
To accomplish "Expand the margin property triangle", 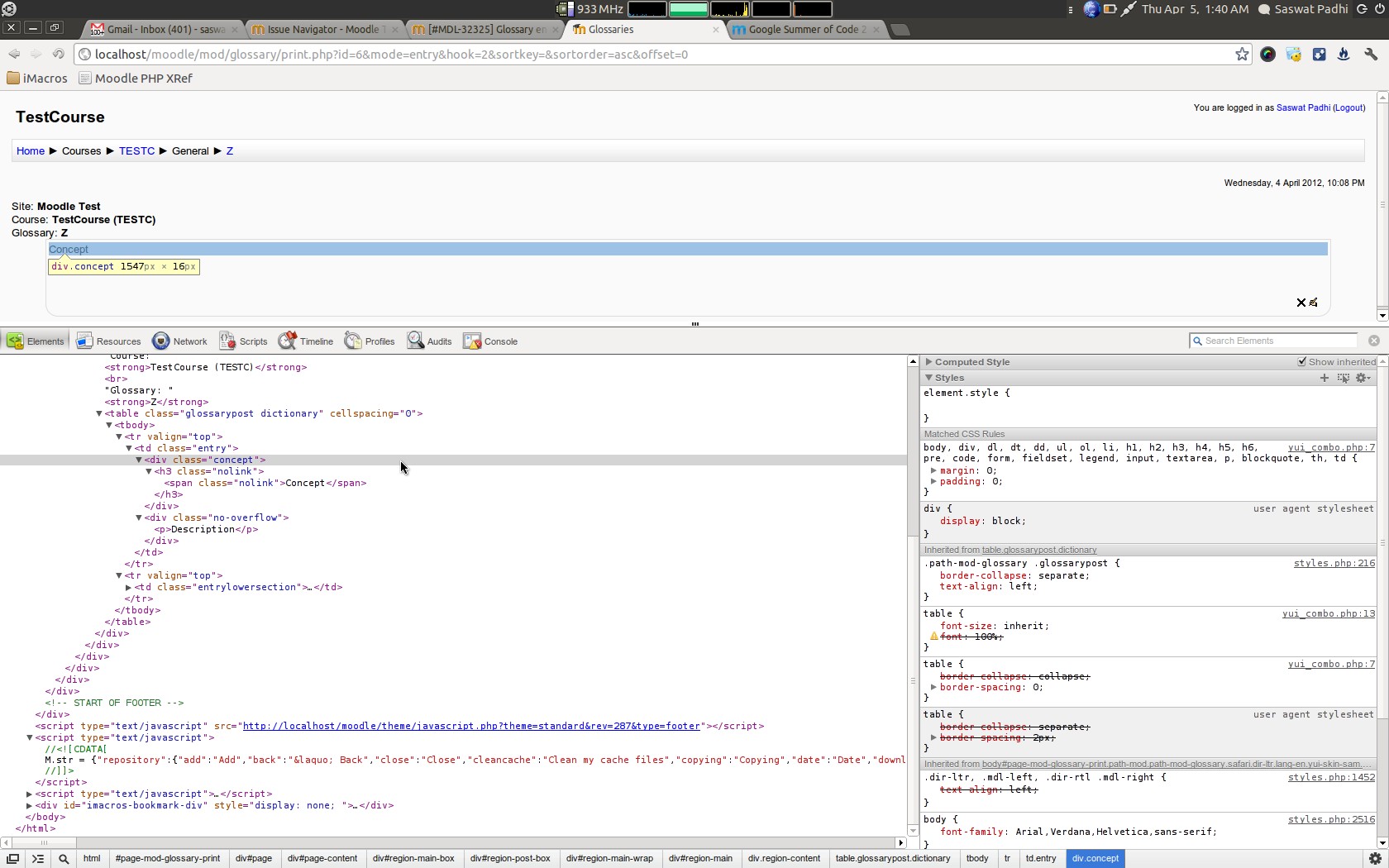I will click(x=934, y=470).
